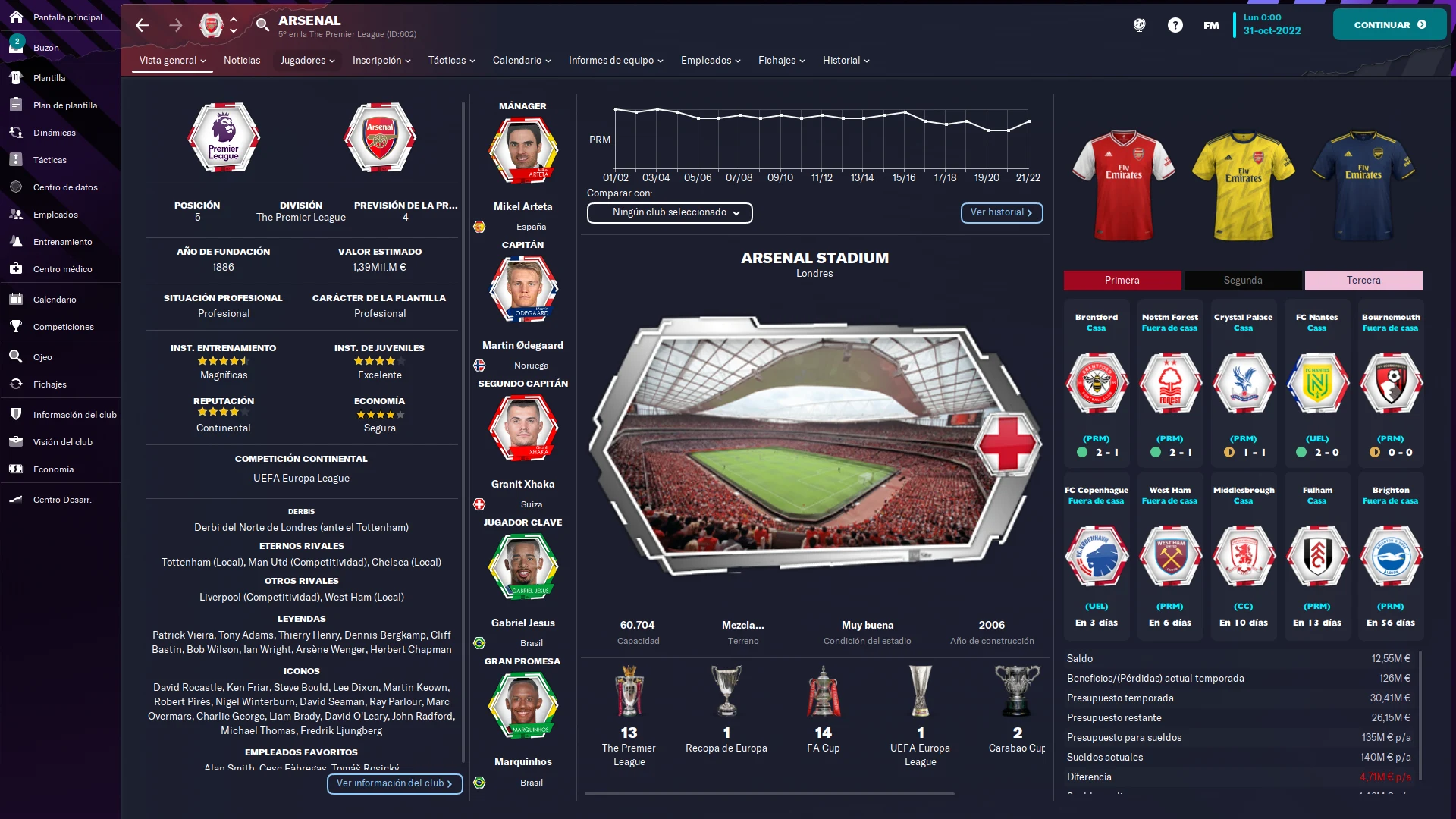Viewport: 1456px width, 819px height.
Task: Open the search magnifier icon
Action: (x=262, y=25)
